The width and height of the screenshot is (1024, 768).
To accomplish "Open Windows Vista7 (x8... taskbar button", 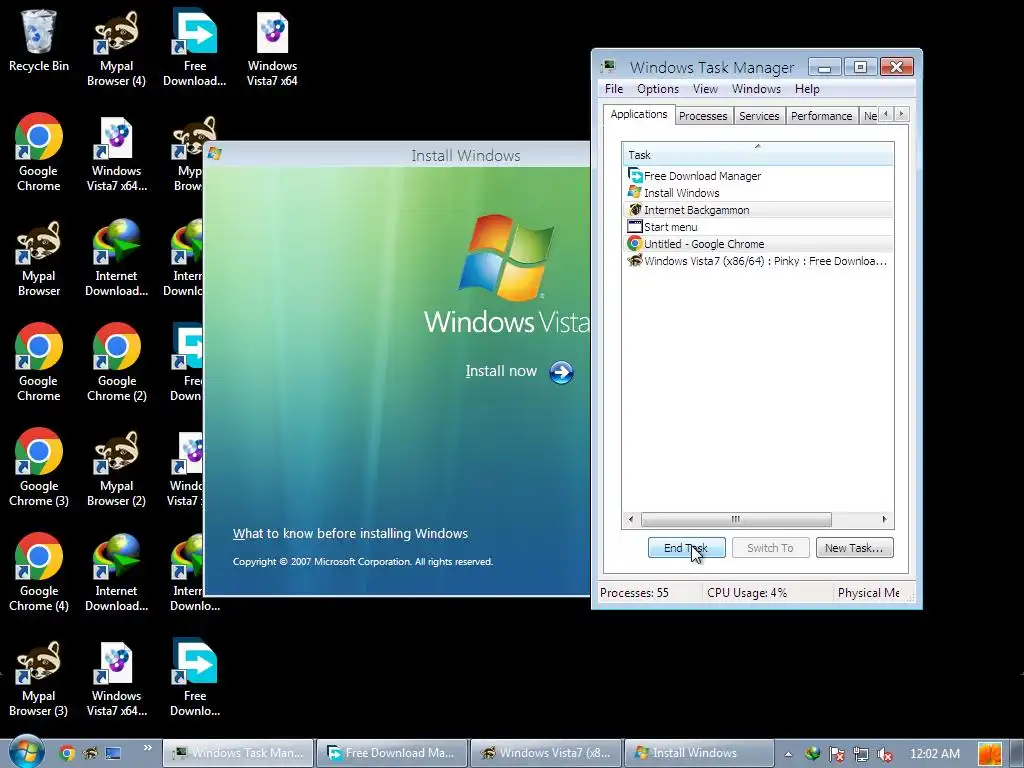I will 546,753.
